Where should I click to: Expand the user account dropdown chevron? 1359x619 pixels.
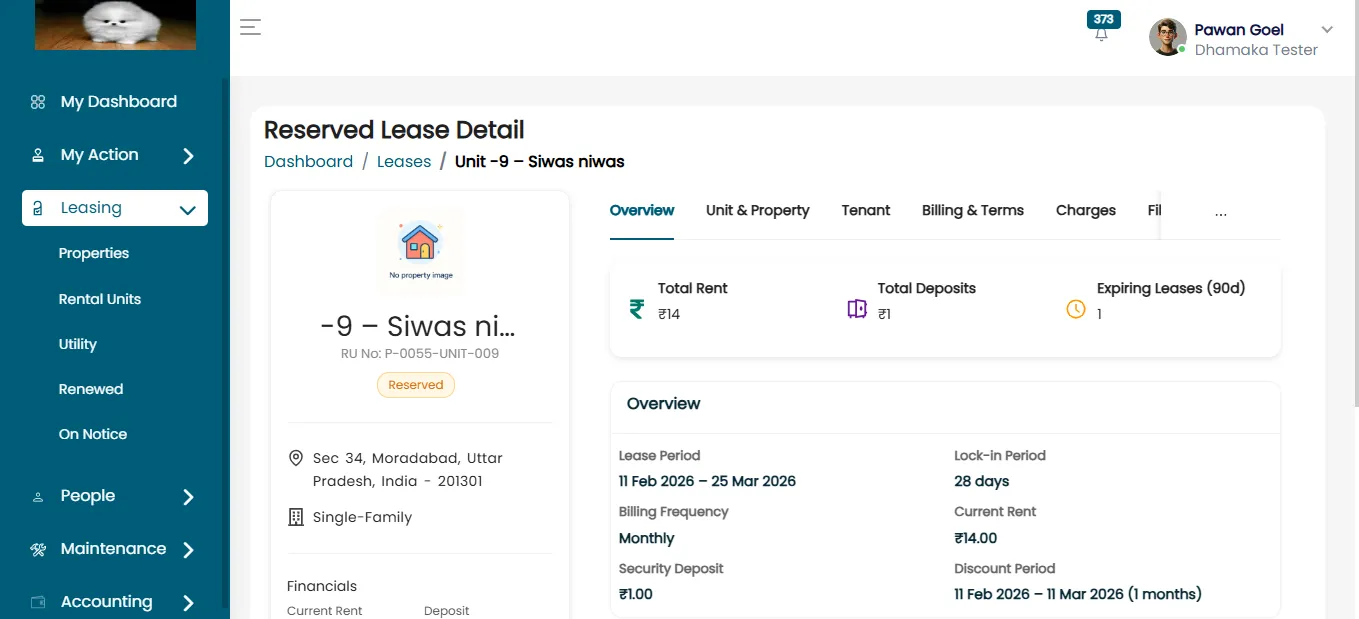(1327, 30)
